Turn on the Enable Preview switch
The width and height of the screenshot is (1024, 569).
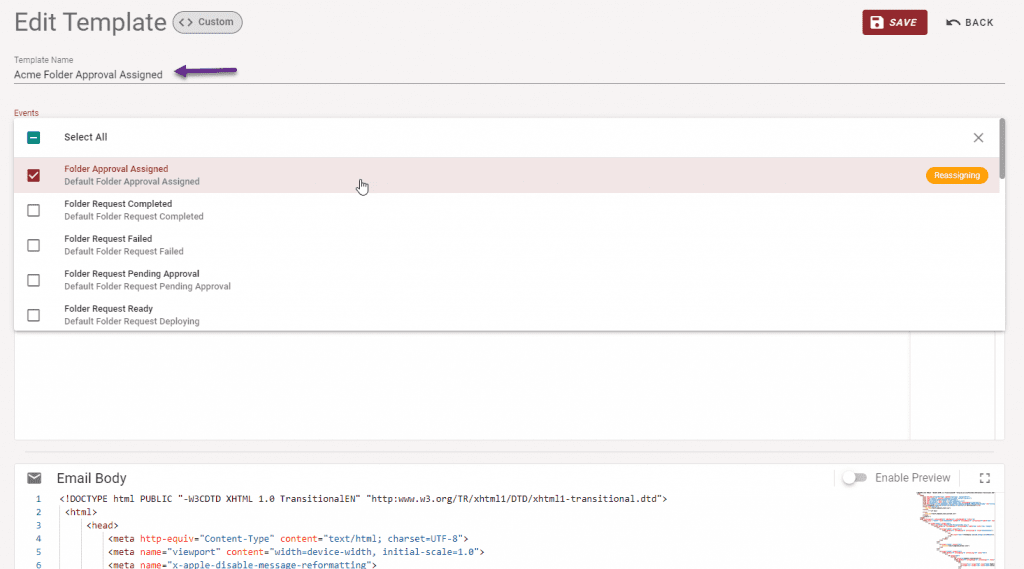854,478
